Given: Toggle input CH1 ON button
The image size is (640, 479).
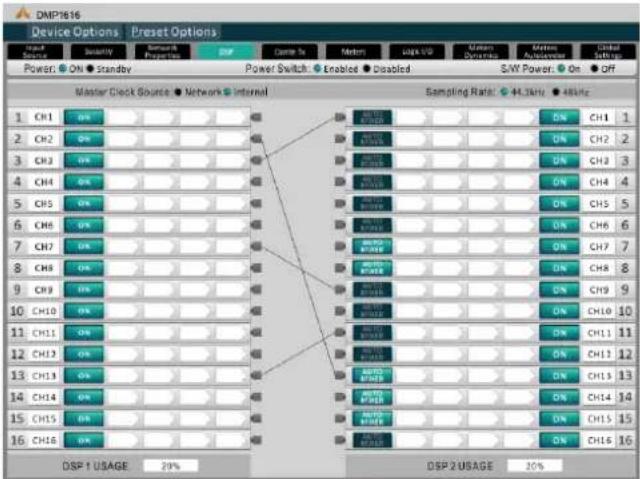Looking at the screenshot, I should click(84, 118).
